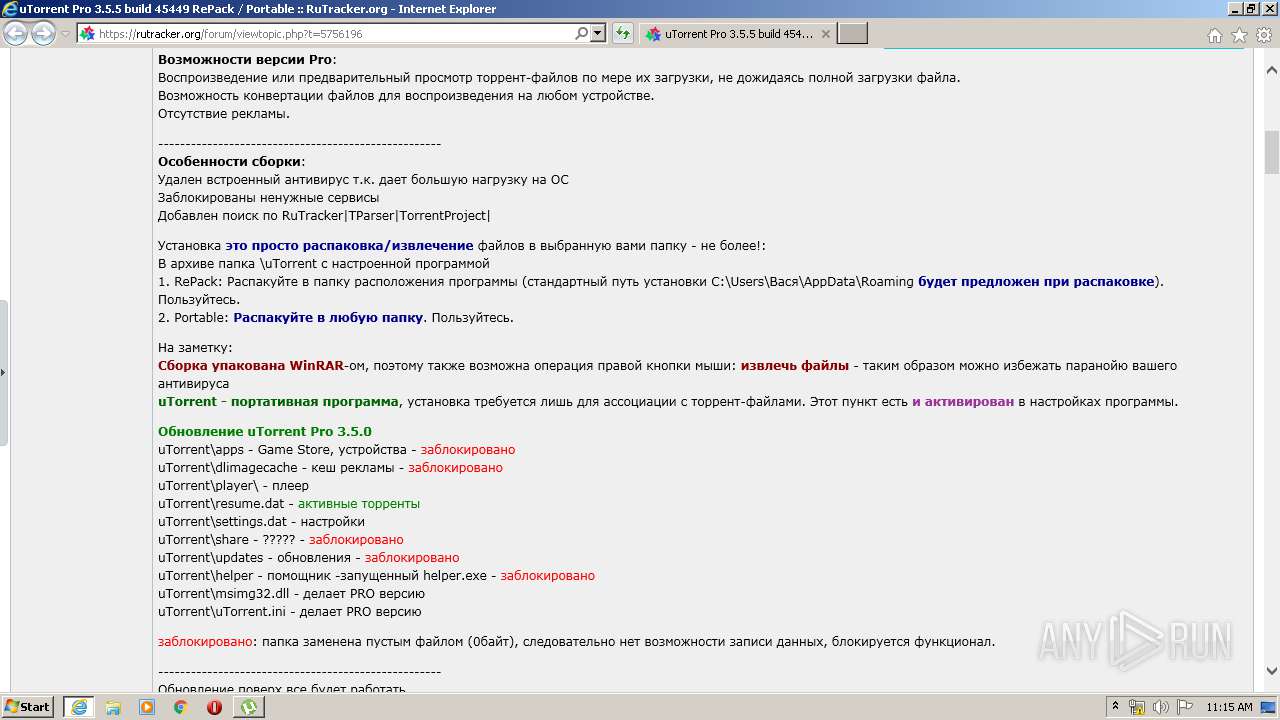Click the line 'uTorrent\player\ - плеер'
Viewport: 1280px width, 720px height.
(x=233, y=486)
